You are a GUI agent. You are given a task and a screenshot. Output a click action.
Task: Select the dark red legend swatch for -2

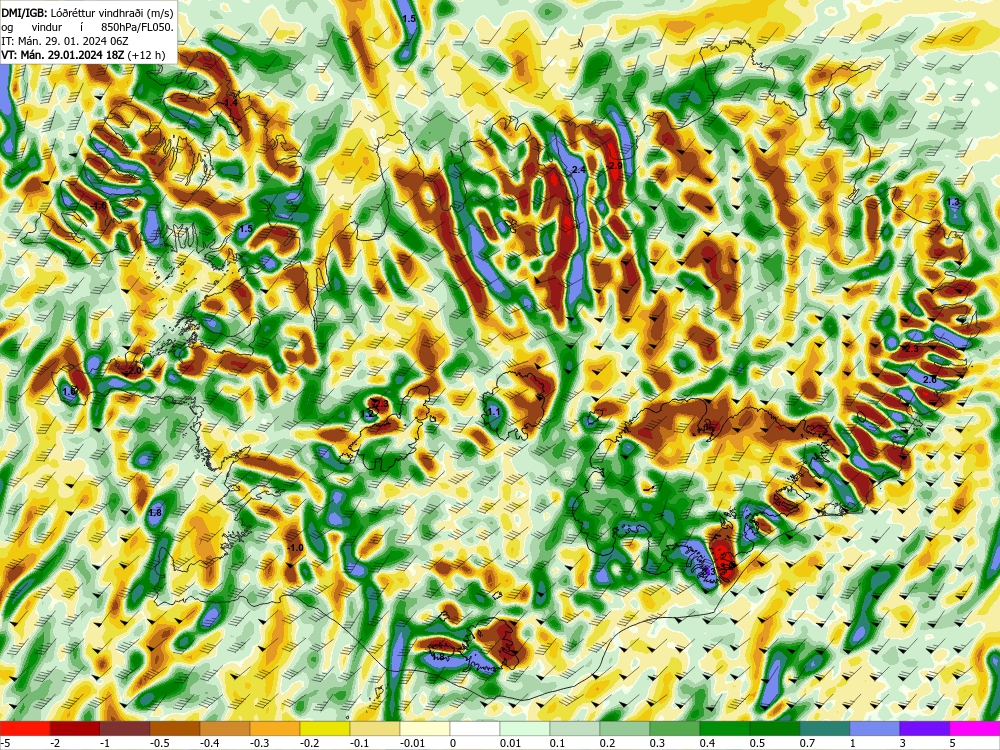coord(75,728)
